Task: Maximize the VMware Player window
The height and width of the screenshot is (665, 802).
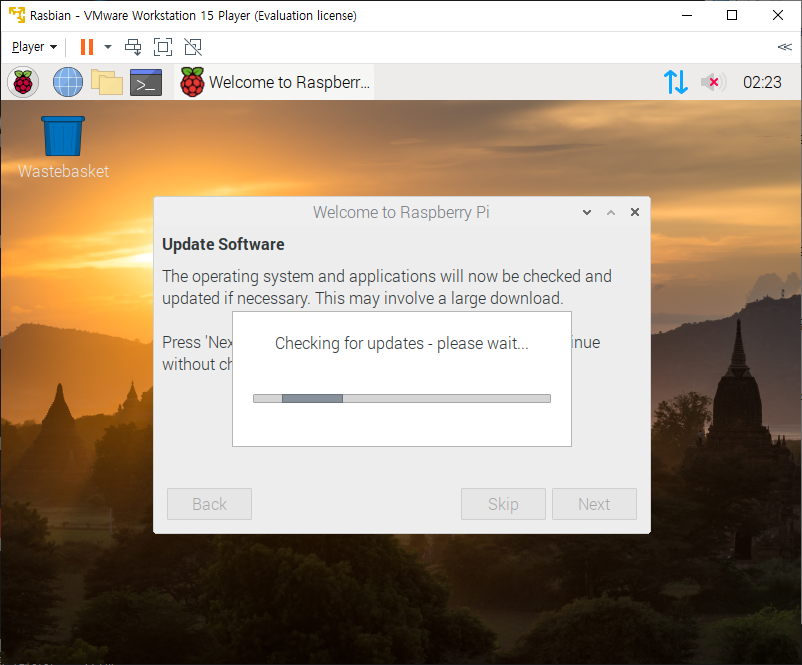Action: click(x=732, y=15)
